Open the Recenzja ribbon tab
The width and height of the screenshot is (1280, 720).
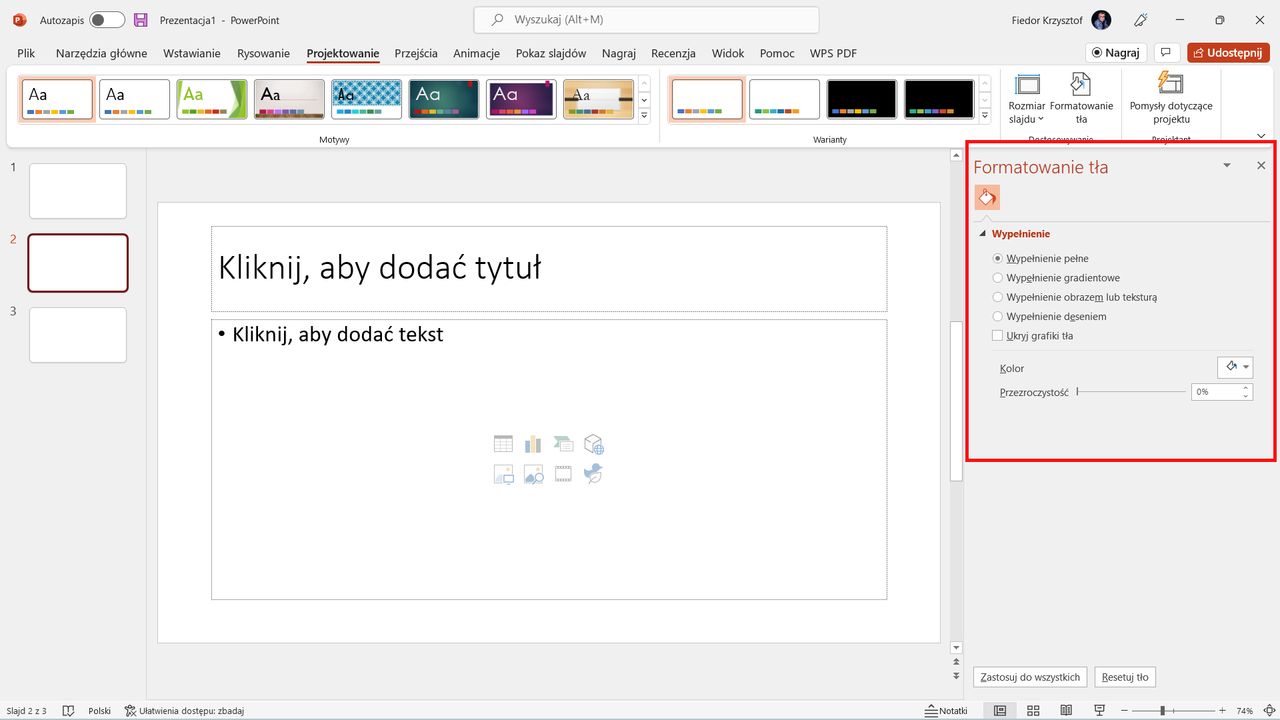(673, 53)
